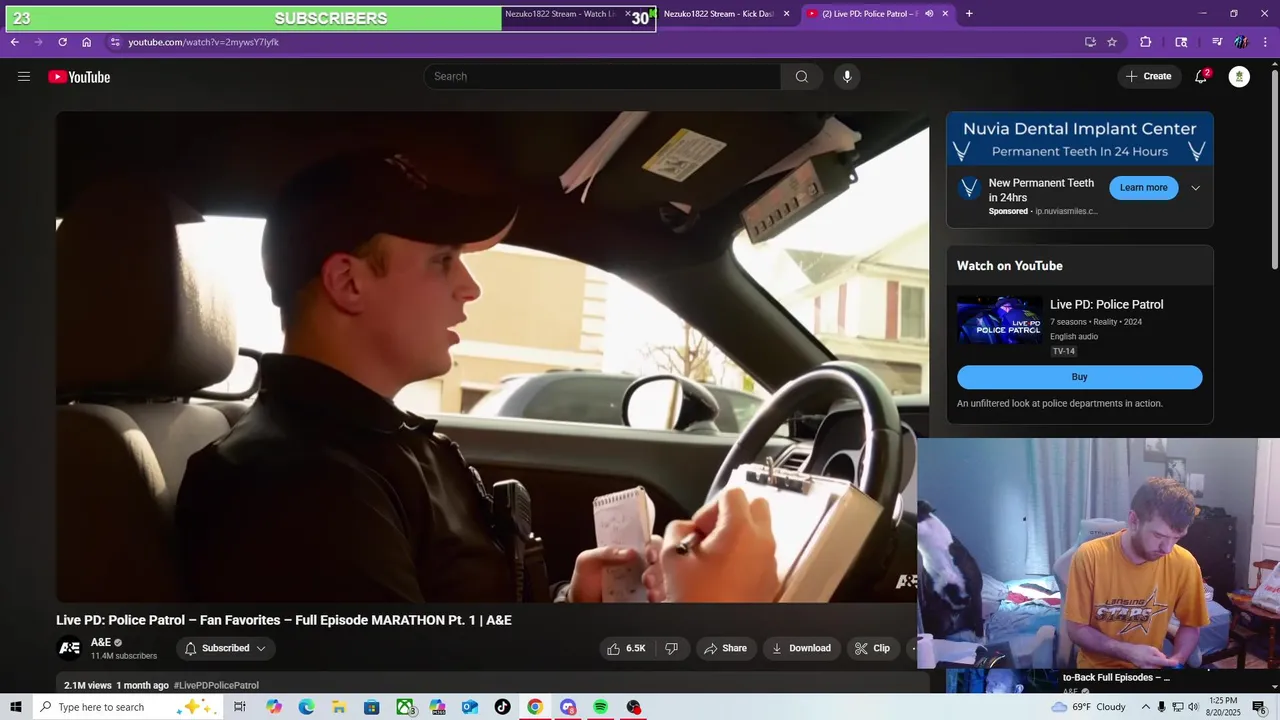The height and width of the screenshot is (720, 1280).
Task: Open the weather 69°F Cloudy widget
Action: coord(1089,707)
